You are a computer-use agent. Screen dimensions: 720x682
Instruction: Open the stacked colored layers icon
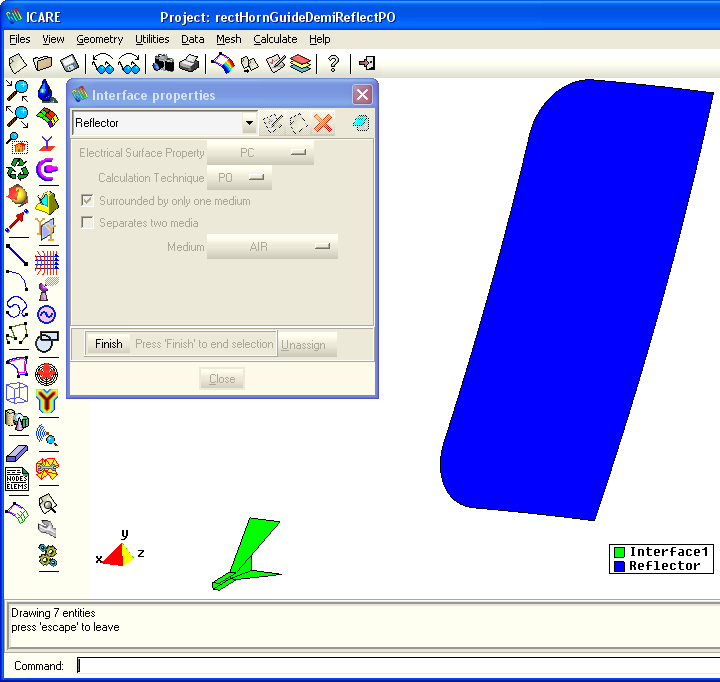tap(301, 63)
